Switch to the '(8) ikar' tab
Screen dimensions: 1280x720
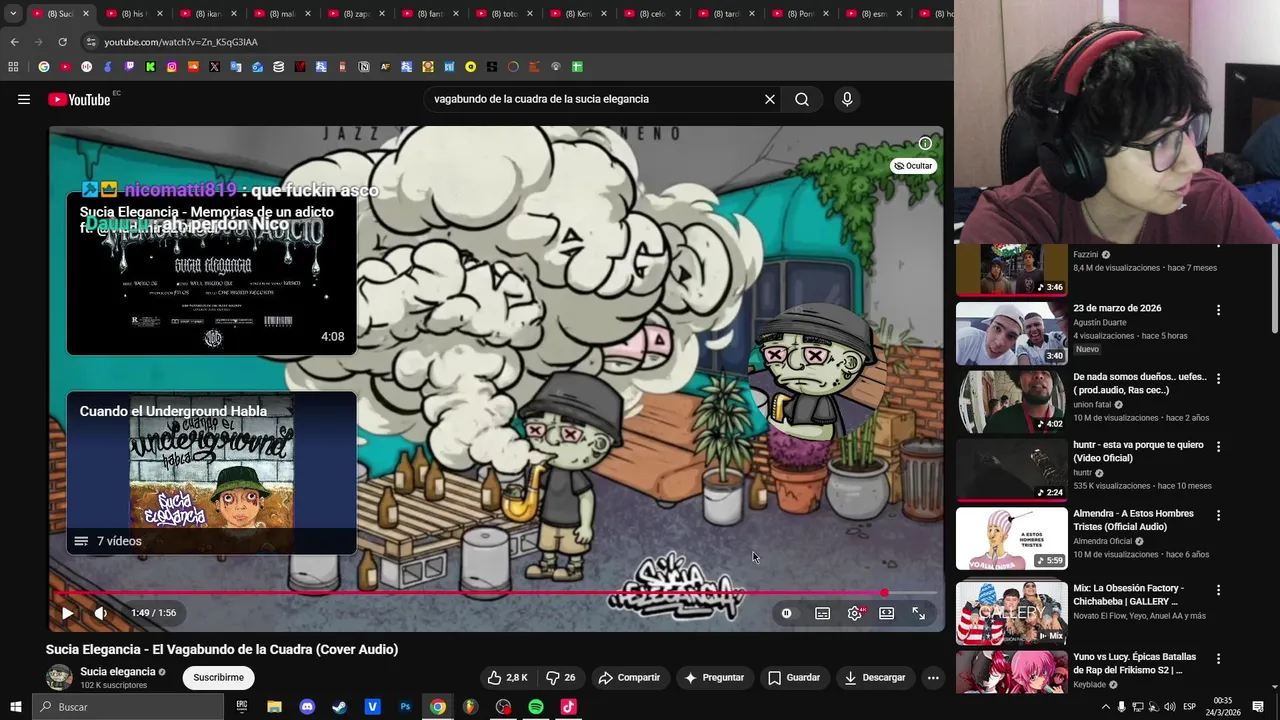pos(208,14)
